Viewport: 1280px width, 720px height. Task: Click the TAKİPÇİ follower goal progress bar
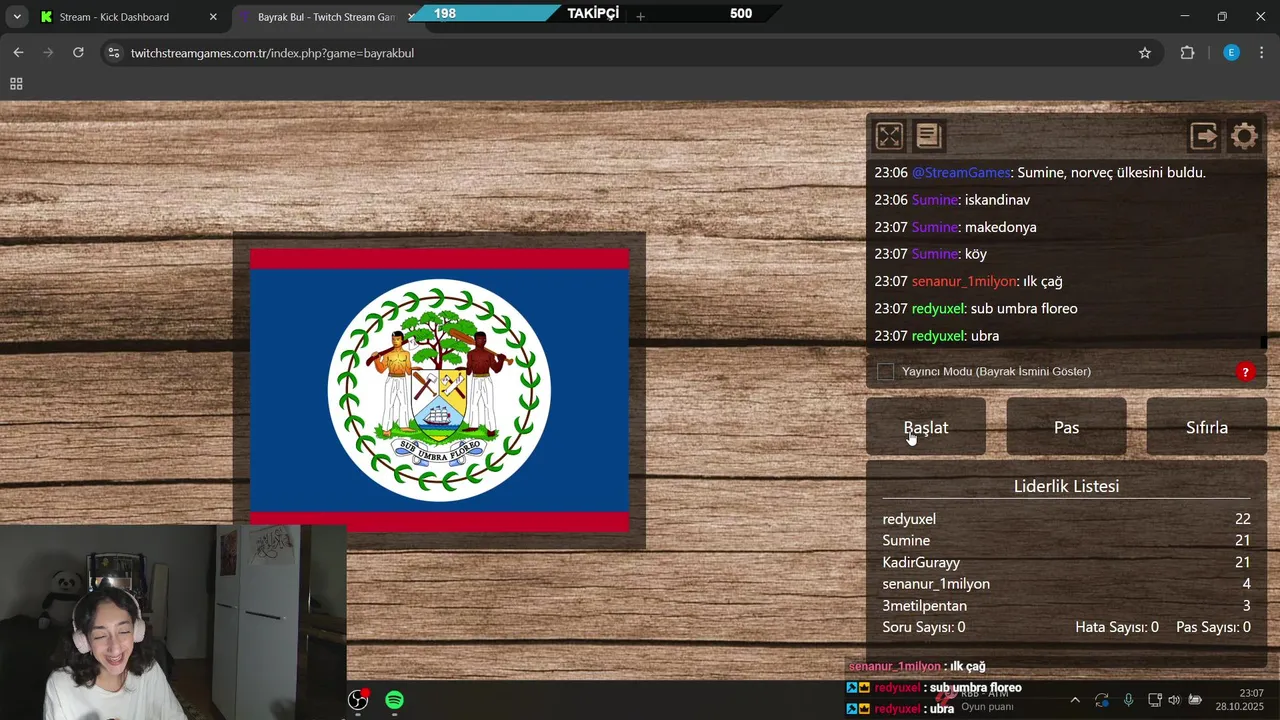[x=593, y=13]
